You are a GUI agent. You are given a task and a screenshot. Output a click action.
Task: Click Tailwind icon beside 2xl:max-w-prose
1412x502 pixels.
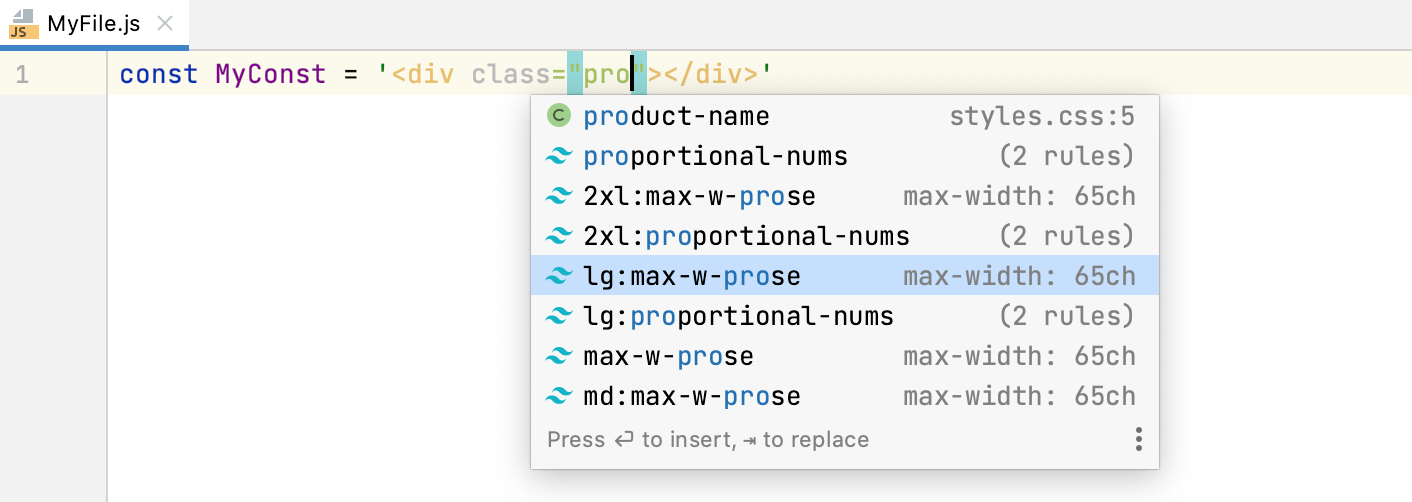pyautogui.click(x=558, y=197)
